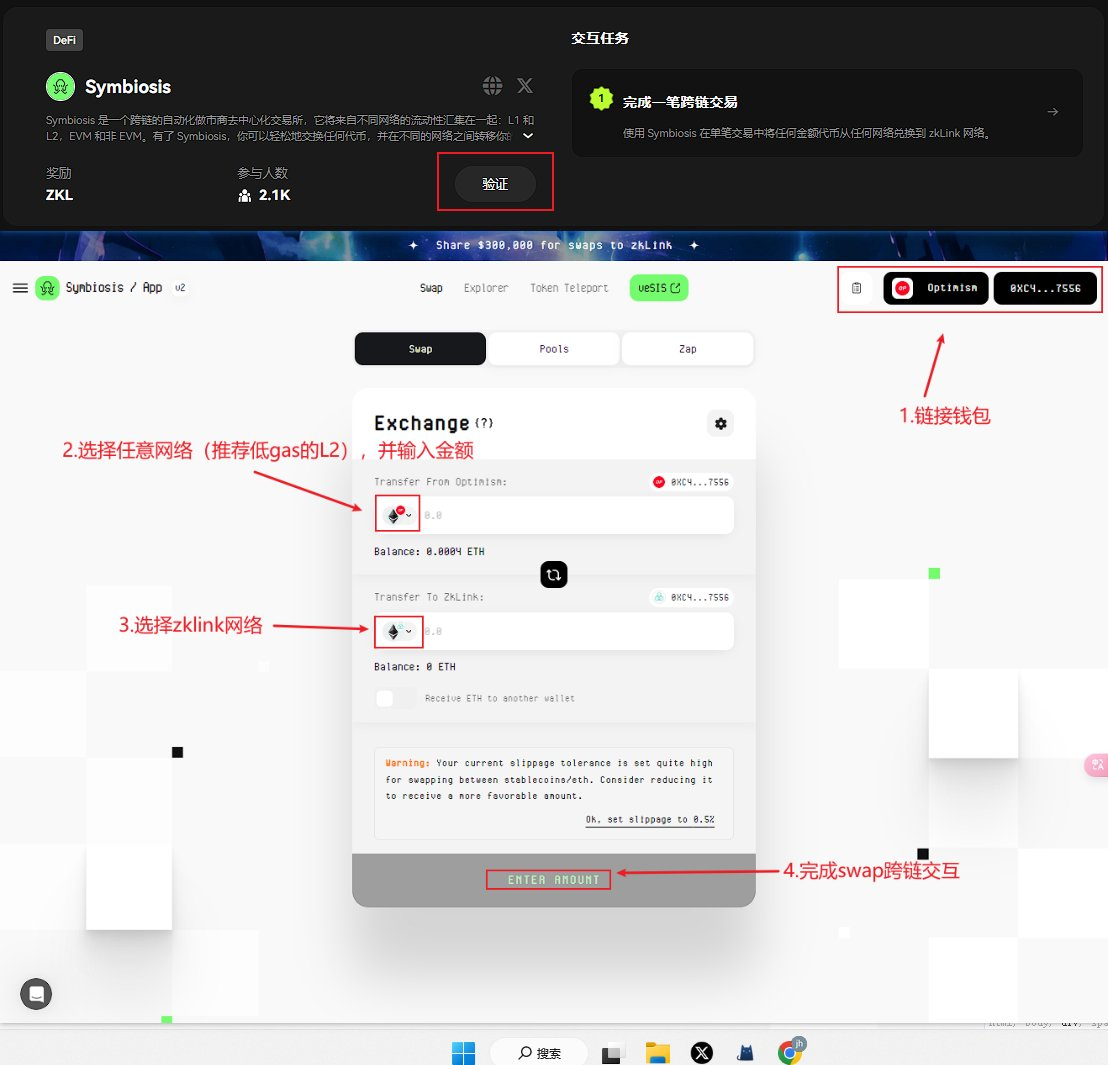This screenshot has height=1065, width=1108.
Task: Open the Optimism network selector
Action: click(x=936, y=288)
